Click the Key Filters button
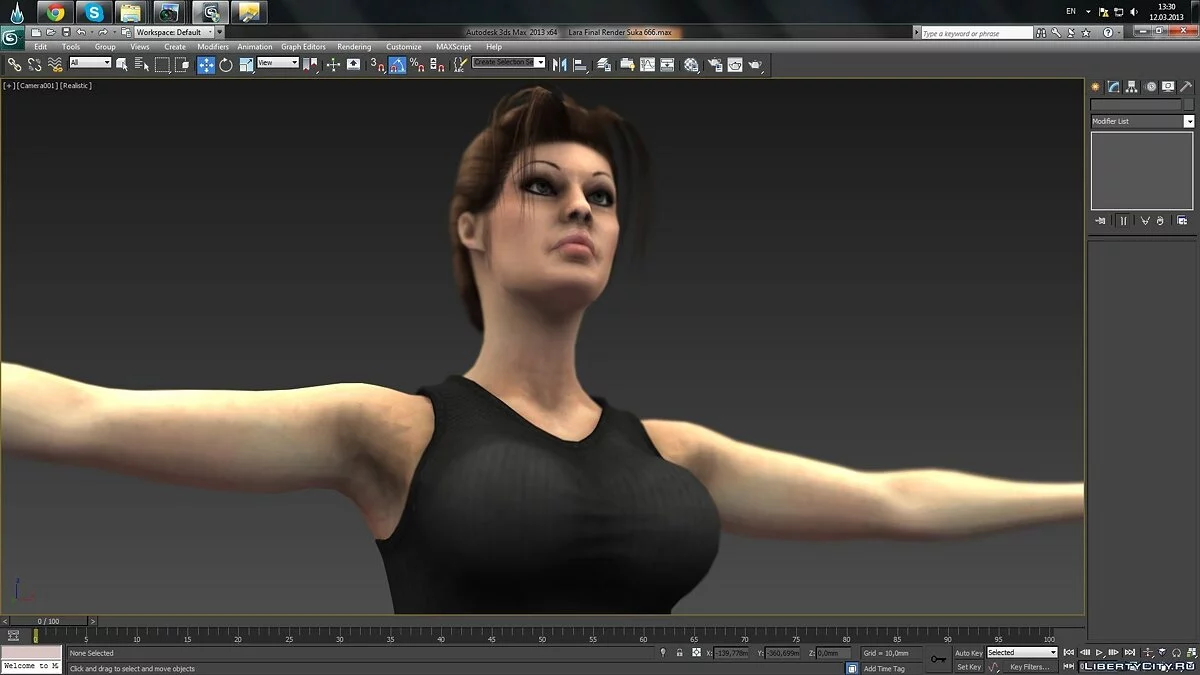1200x675 pixels. [x=1029, y=667]
